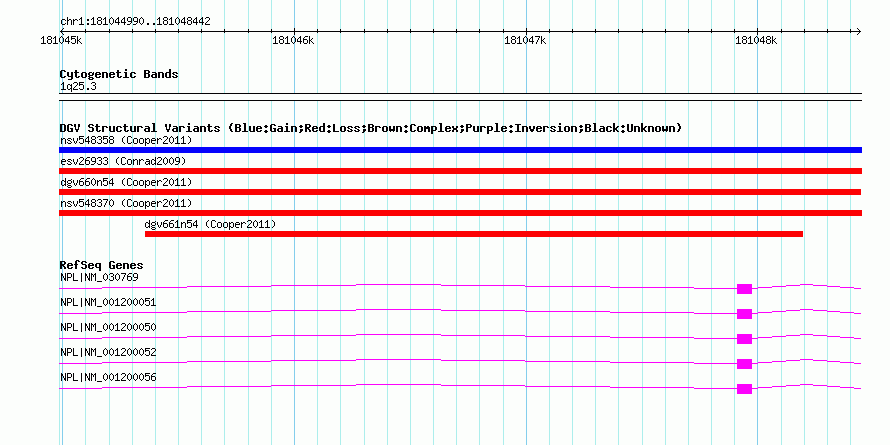
Task: Click the exon box on NM_001200051
Action: (744, 314)
